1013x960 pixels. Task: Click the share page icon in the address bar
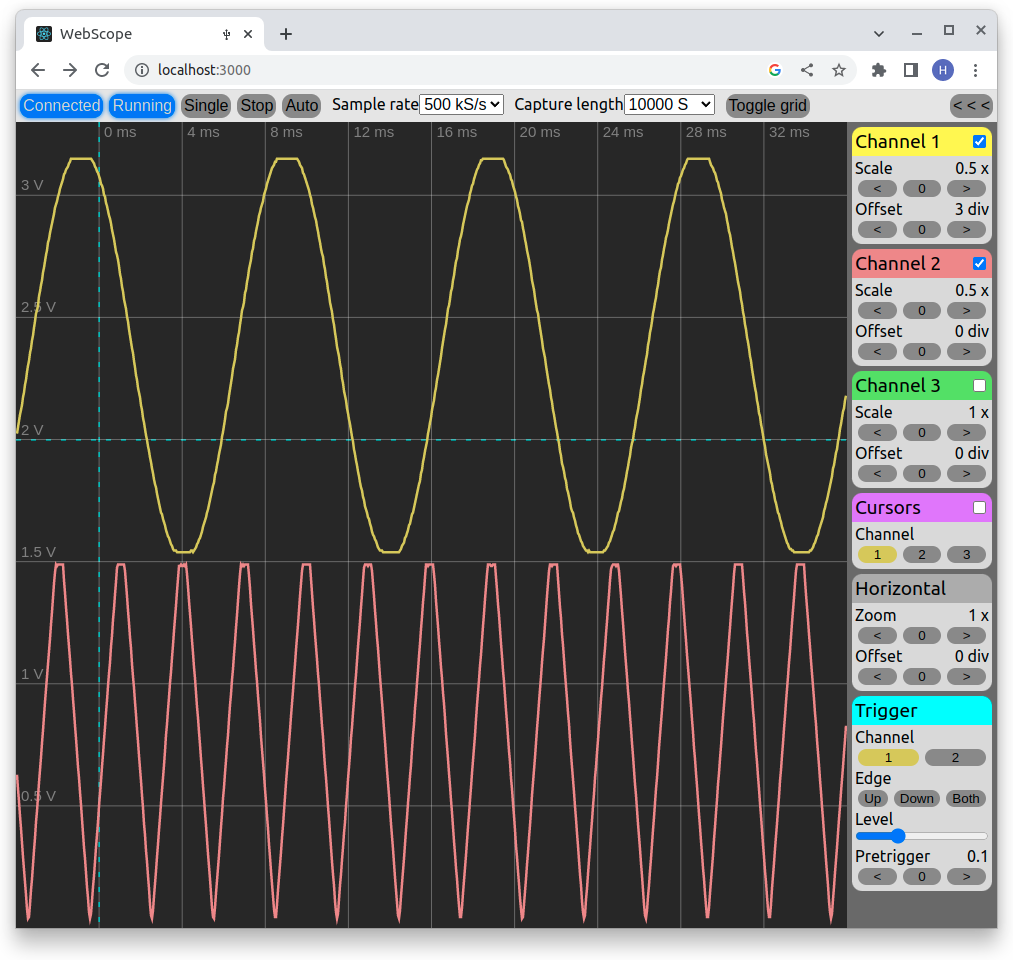(807, 70)
